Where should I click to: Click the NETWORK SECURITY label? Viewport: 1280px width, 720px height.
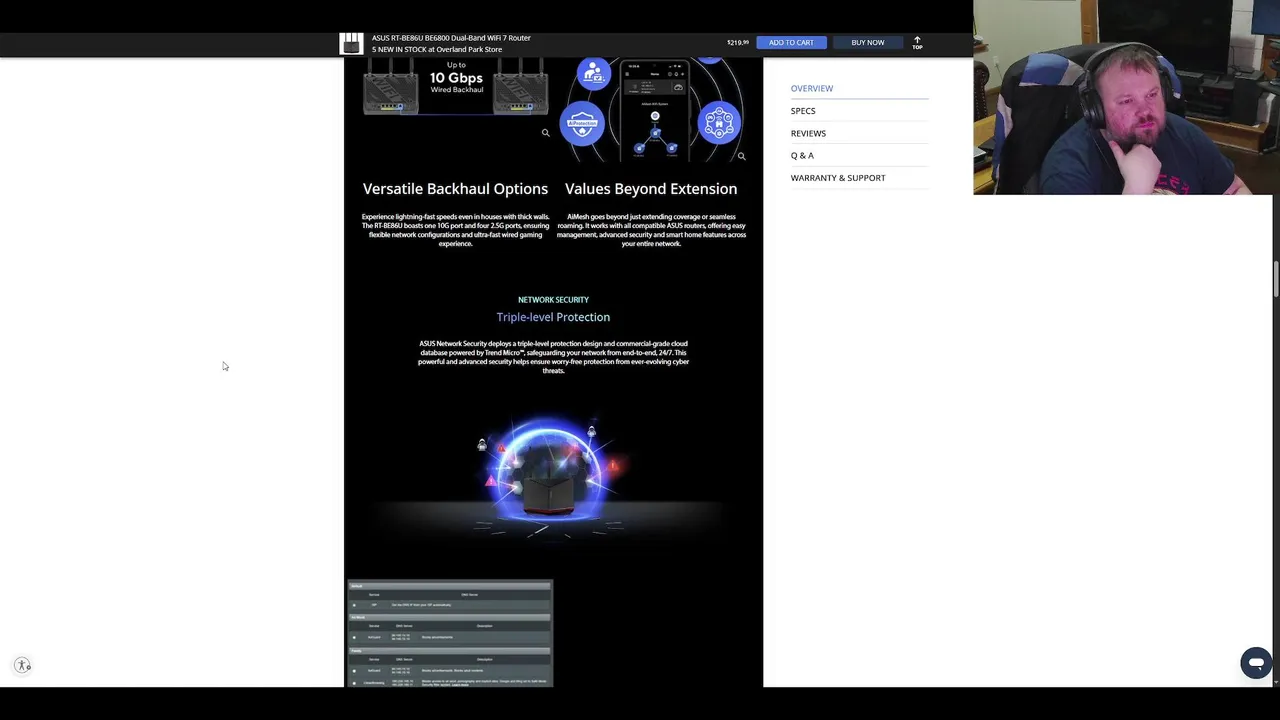coord(553,300)
